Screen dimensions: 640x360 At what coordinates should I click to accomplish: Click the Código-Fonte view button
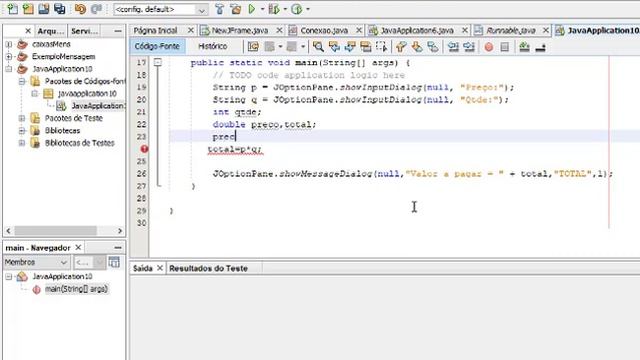[x=157, y=47]
